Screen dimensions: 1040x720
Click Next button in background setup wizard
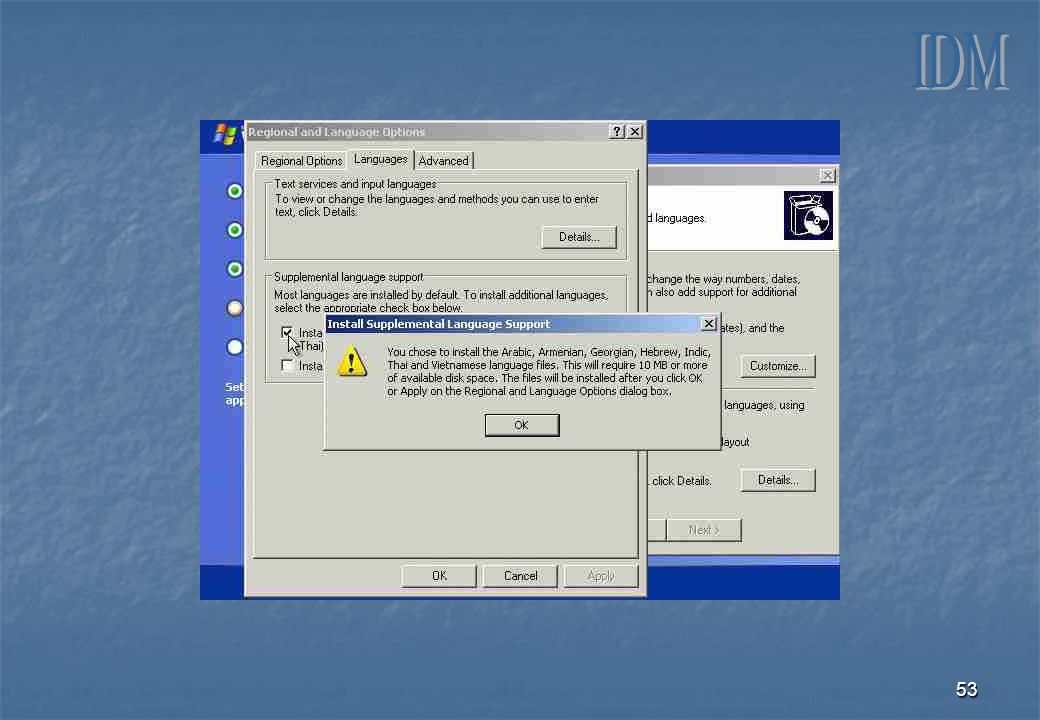[x=704, y=530]
